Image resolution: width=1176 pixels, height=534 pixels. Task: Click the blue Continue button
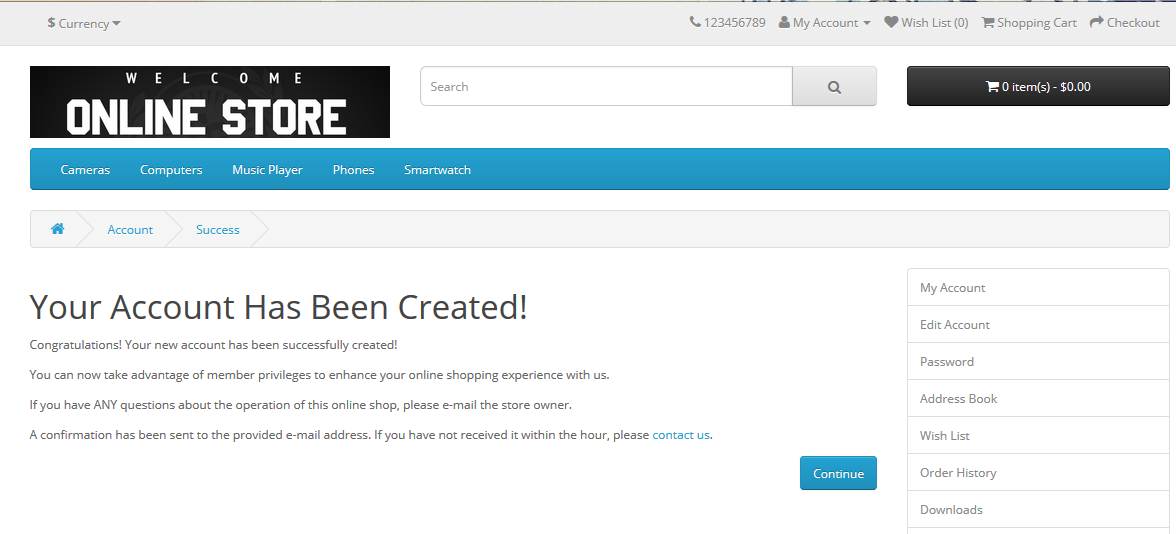pyautogui.click(x=838, y=473)
